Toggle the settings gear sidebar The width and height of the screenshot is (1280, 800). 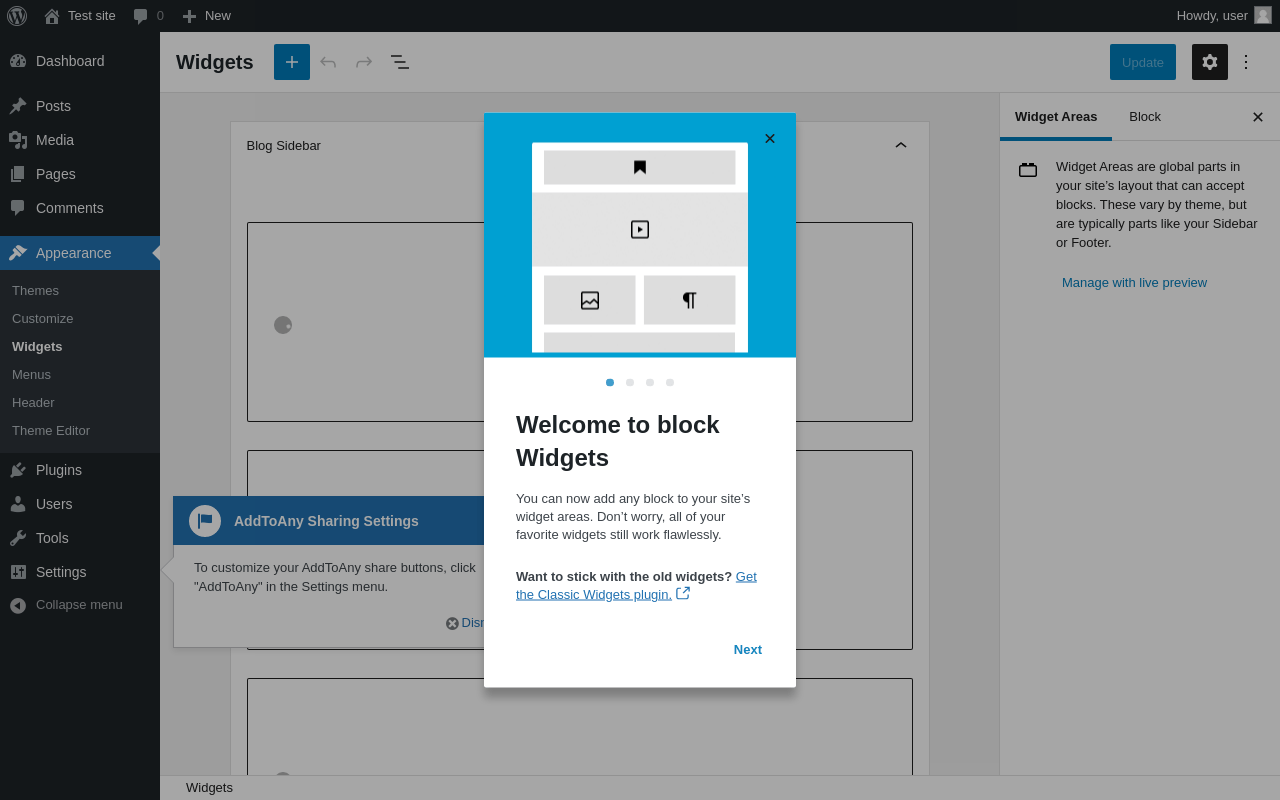click(x=1210, y=62)
